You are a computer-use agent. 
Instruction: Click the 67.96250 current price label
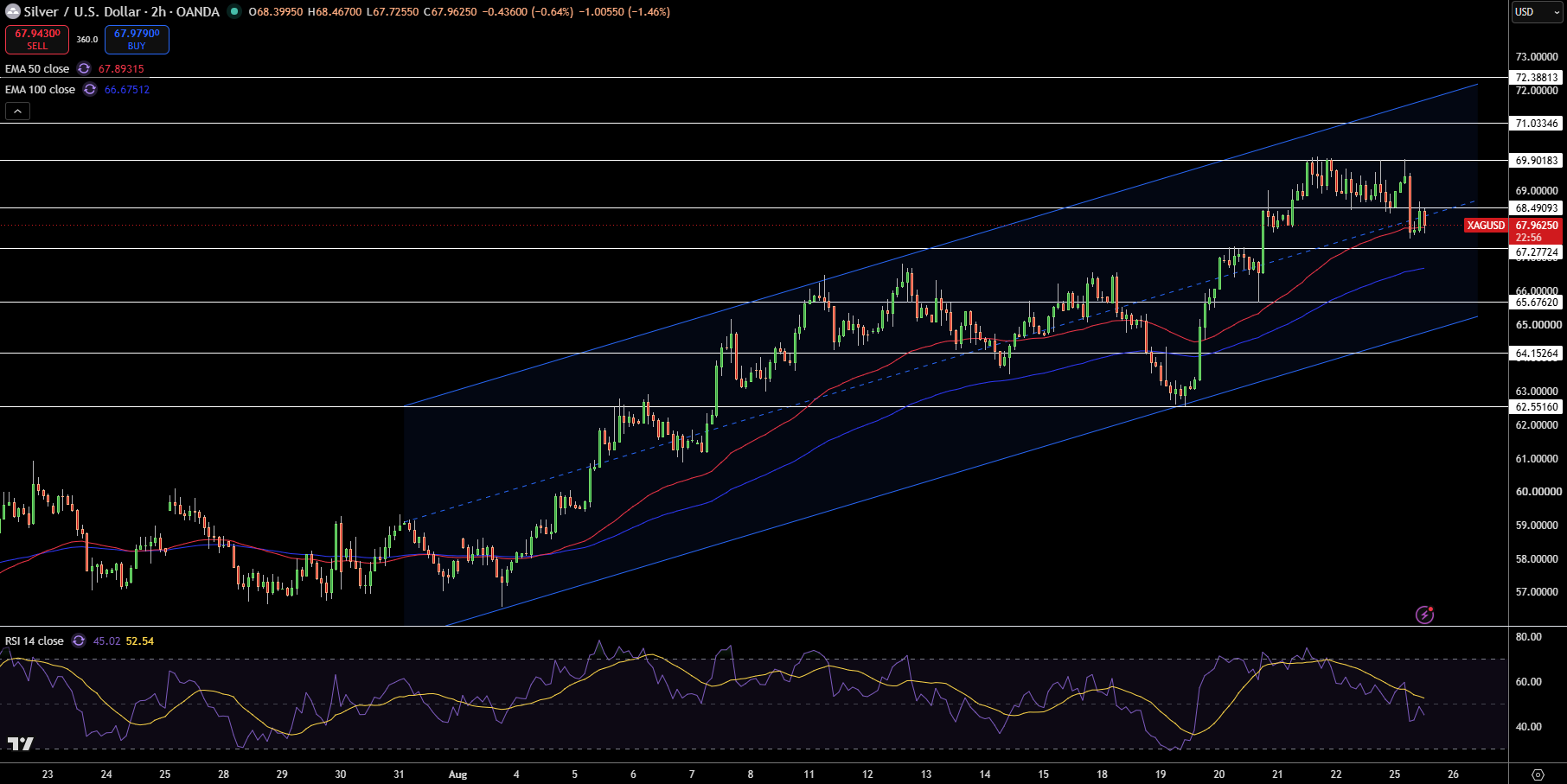pos(1537,225)
